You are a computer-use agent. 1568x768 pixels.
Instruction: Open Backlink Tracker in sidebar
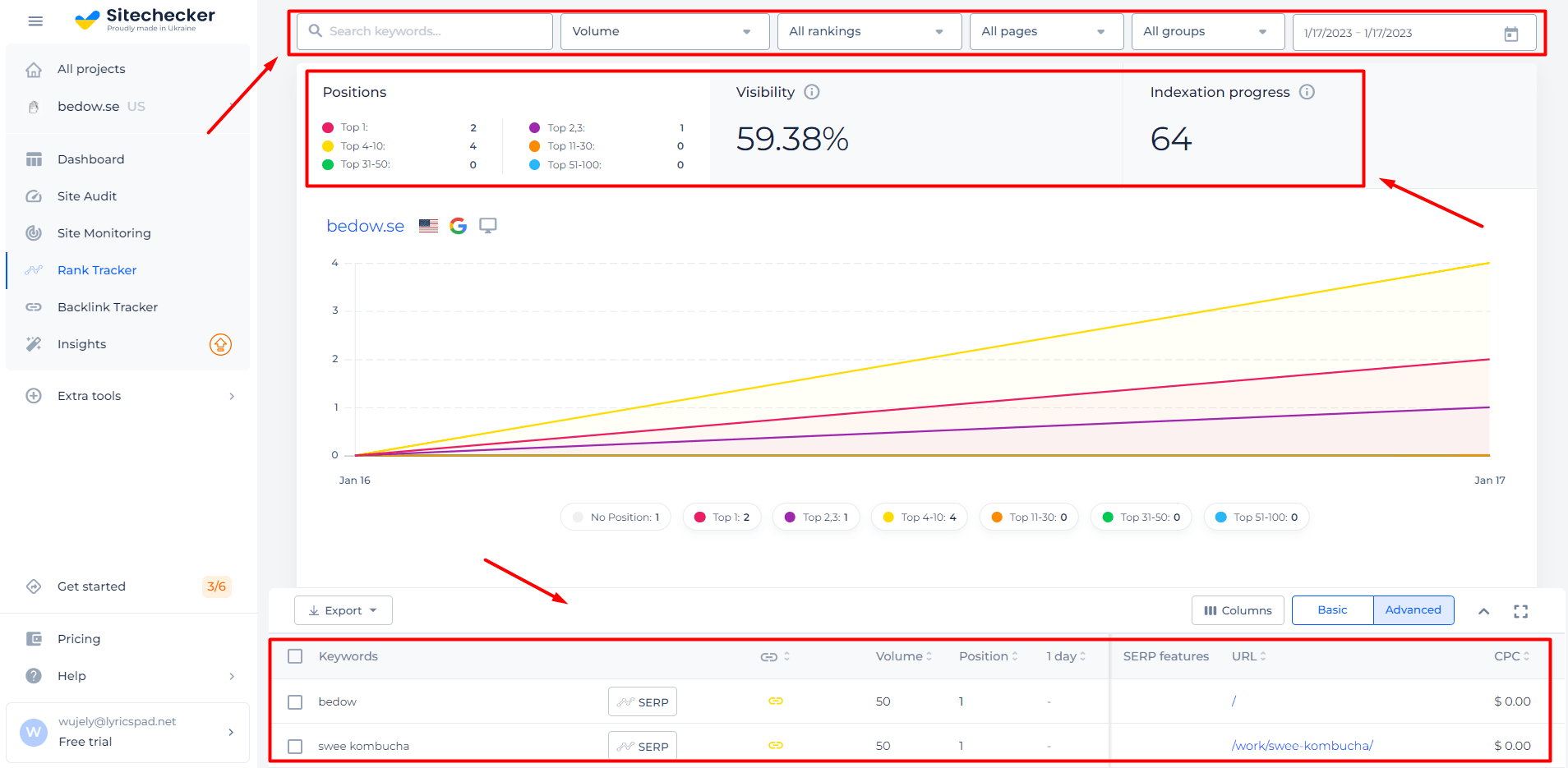[108, 307]
